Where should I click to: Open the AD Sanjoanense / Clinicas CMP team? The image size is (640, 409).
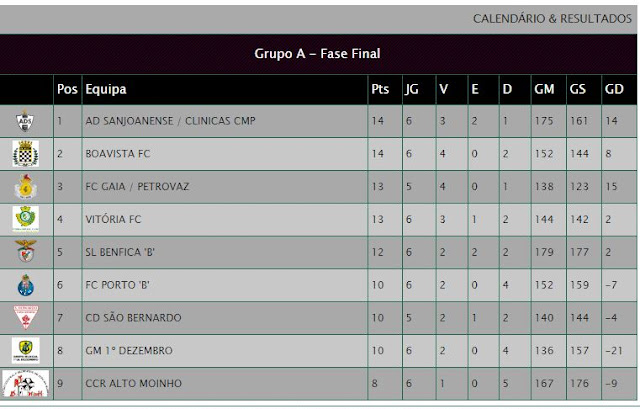[x=170, y=121]
